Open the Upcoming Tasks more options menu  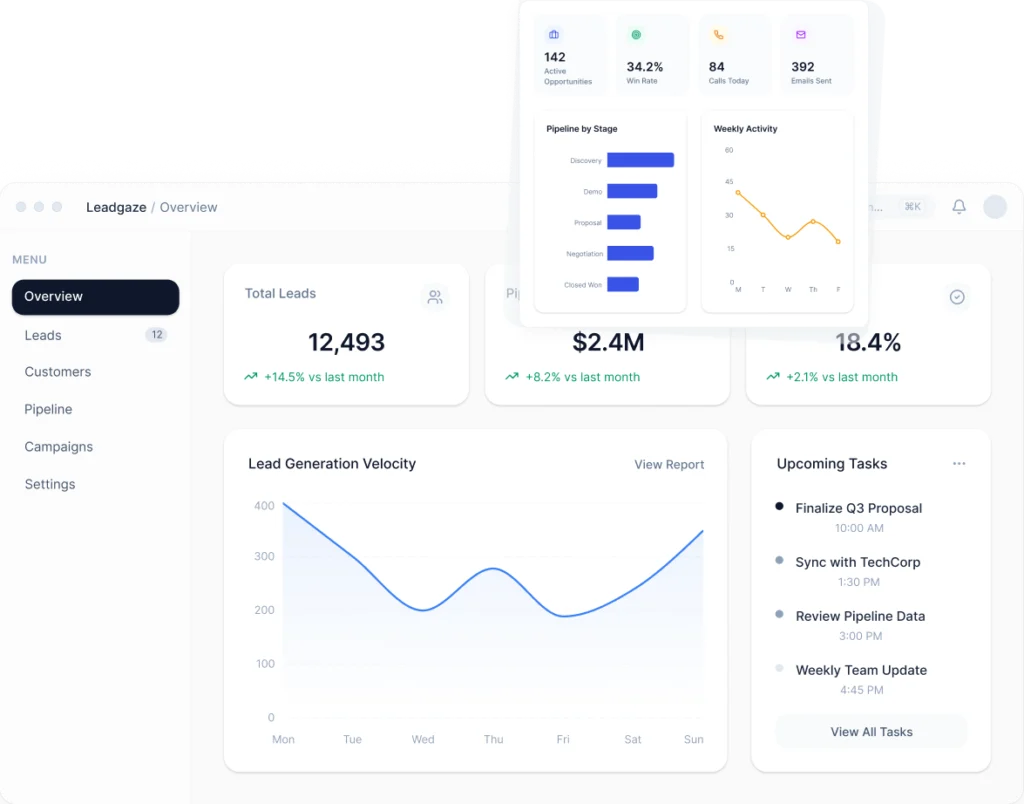[959, 464]
